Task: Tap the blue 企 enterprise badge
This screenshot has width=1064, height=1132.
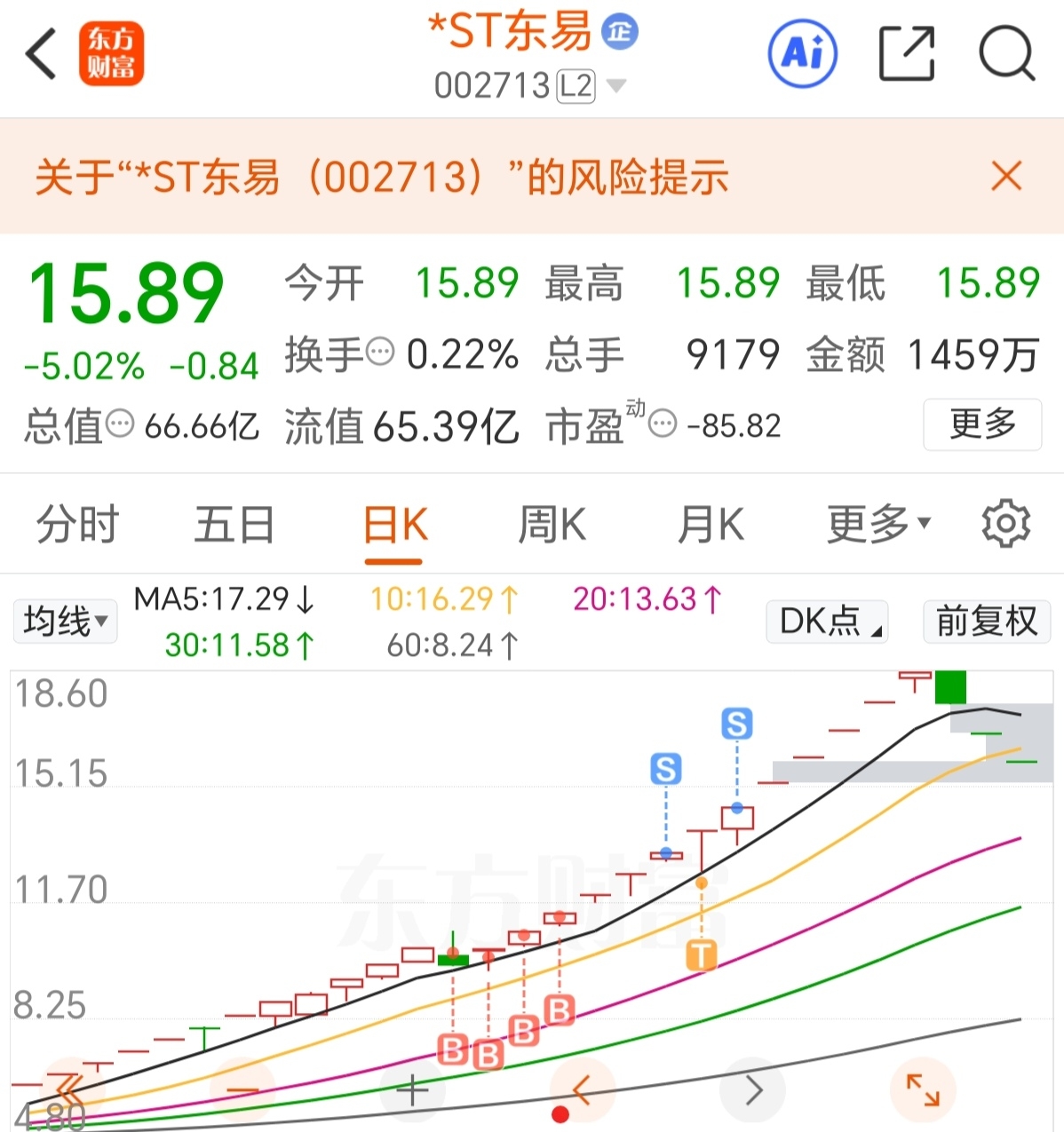Action: point(620,33)
